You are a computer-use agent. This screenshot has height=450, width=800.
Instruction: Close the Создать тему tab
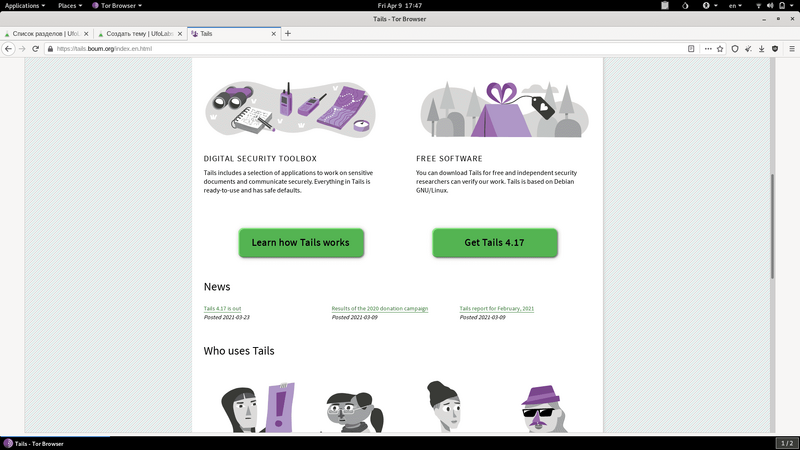pyautogui.click(x=180, y=34)
